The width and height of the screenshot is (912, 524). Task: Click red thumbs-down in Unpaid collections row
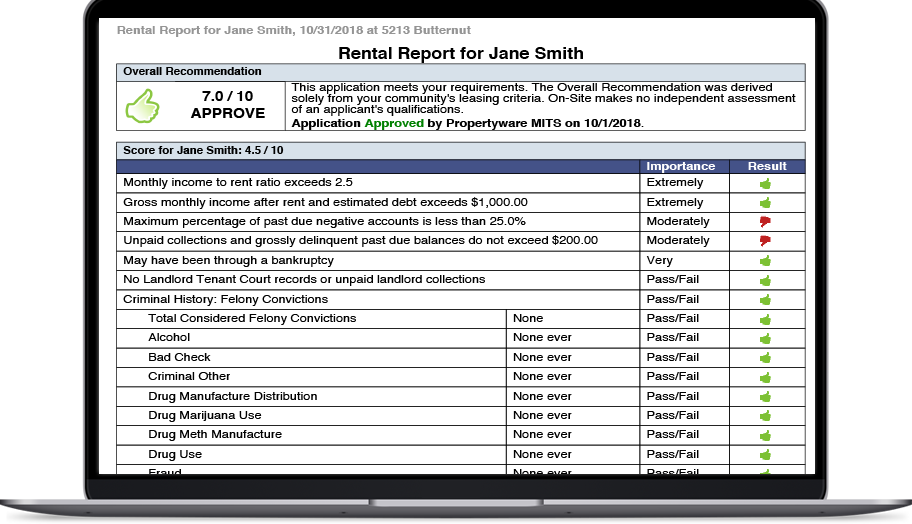tap(765, 241)
